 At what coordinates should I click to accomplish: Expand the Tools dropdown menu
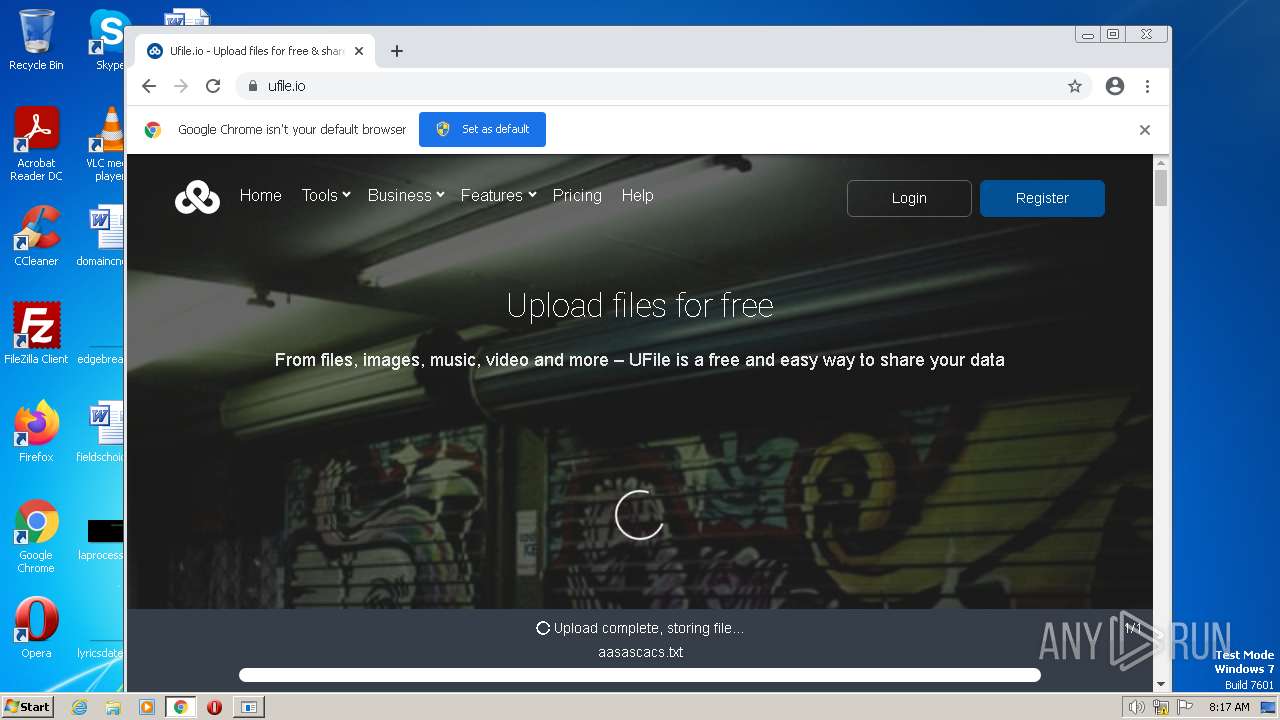[x=326, y=196]
